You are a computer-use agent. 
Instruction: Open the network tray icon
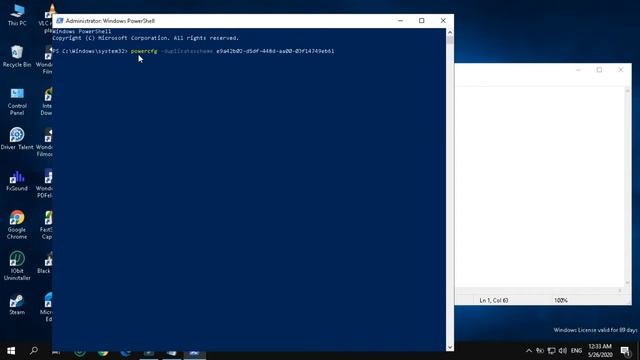click(x=551, y=351)
